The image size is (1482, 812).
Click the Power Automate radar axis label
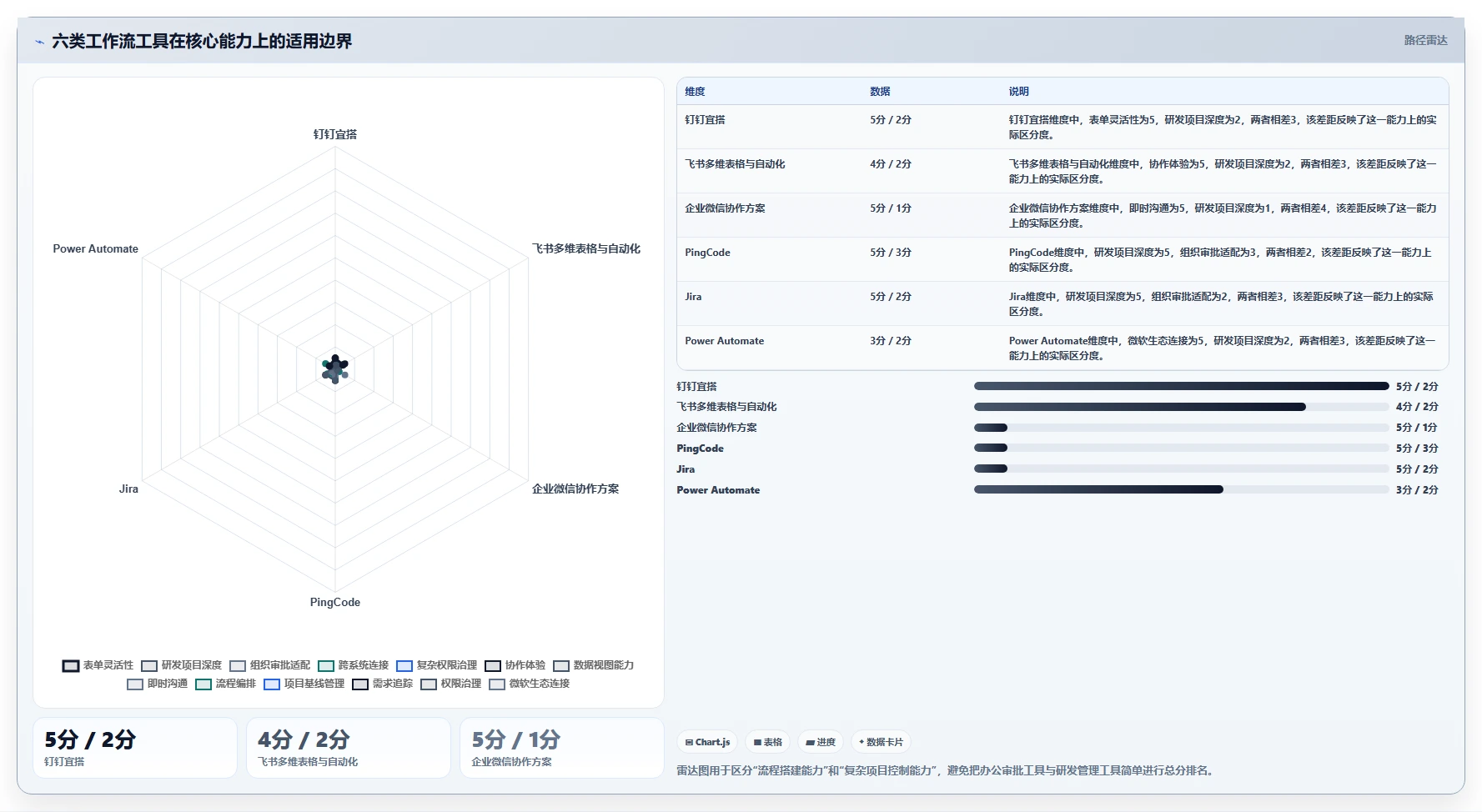pos(96,248)
